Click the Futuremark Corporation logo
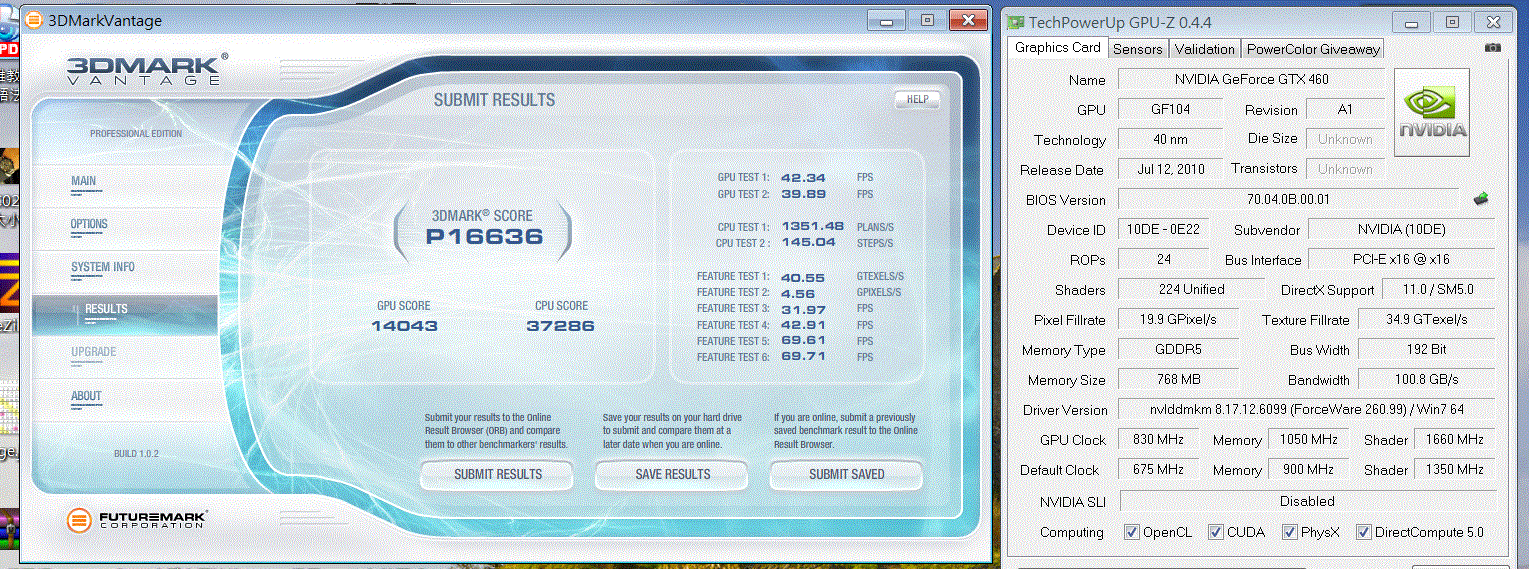 click(137, 520)
